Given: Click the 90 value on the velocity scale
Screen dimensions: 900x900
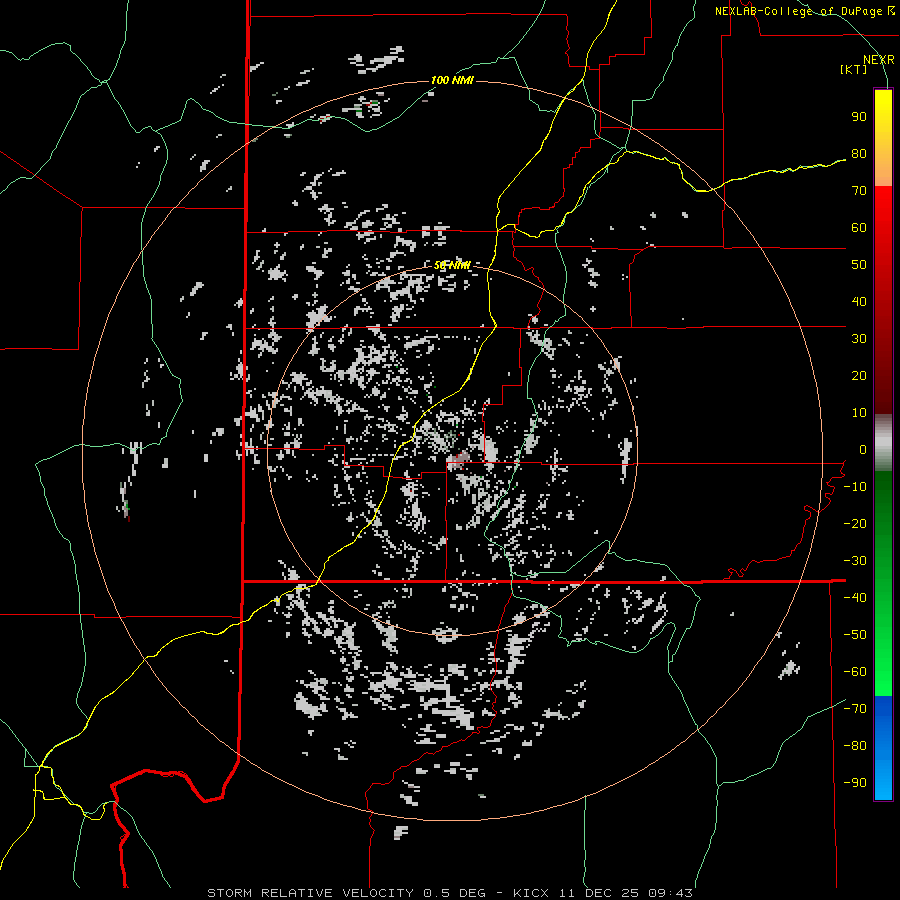Looking at the screenshot, I should pos(859,117).
